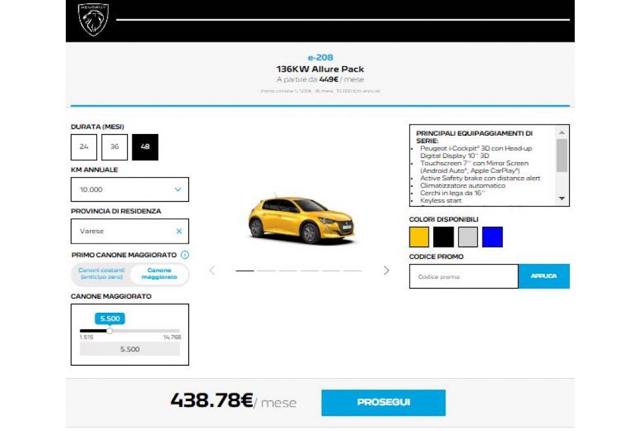Show next car image
Image resolution: width=640 pixels, height=431 pixels.
tap(386, 270)
